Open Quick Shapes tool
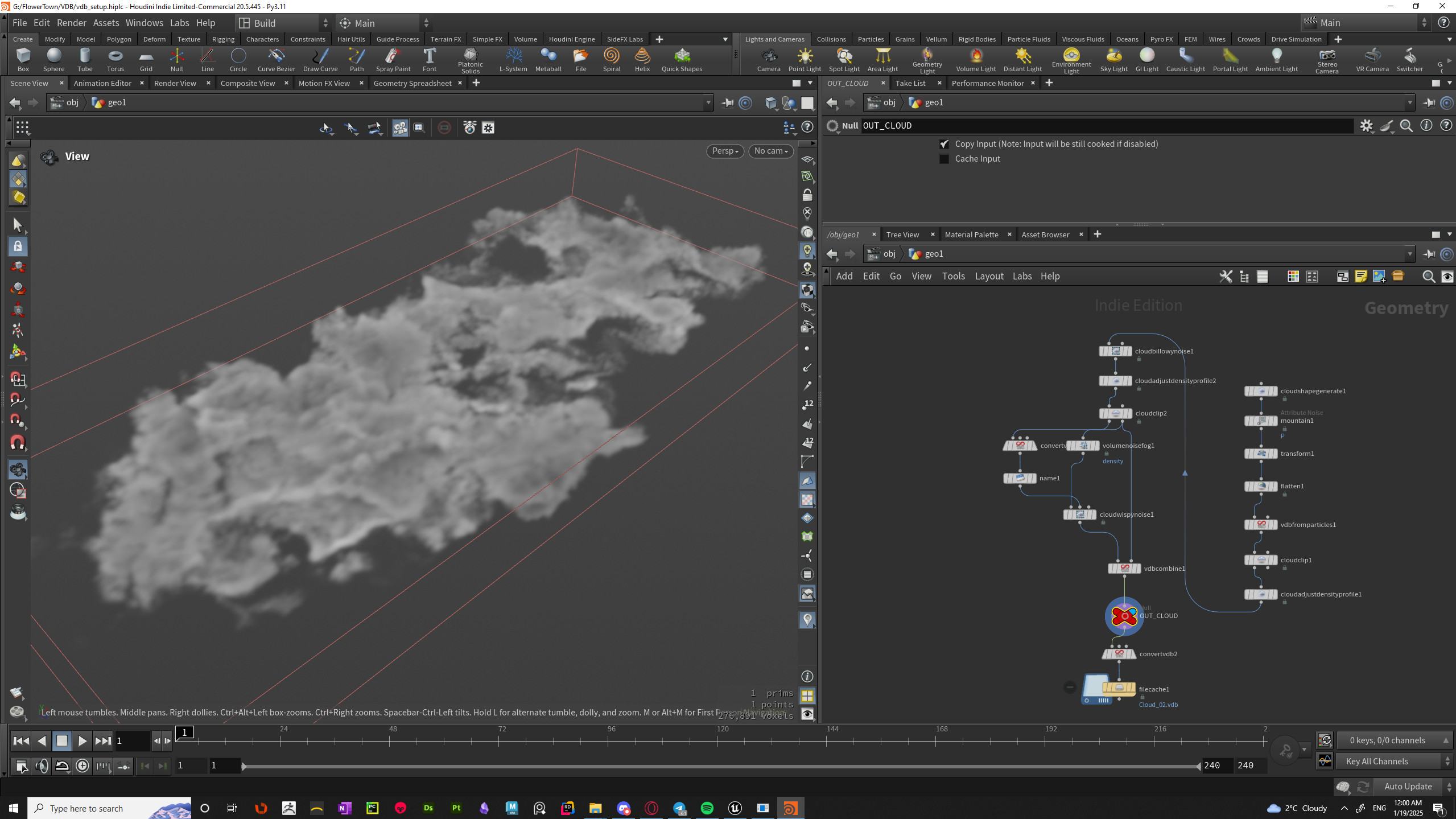This screenshot has width=1456, height=819. (x=682, y=60)
